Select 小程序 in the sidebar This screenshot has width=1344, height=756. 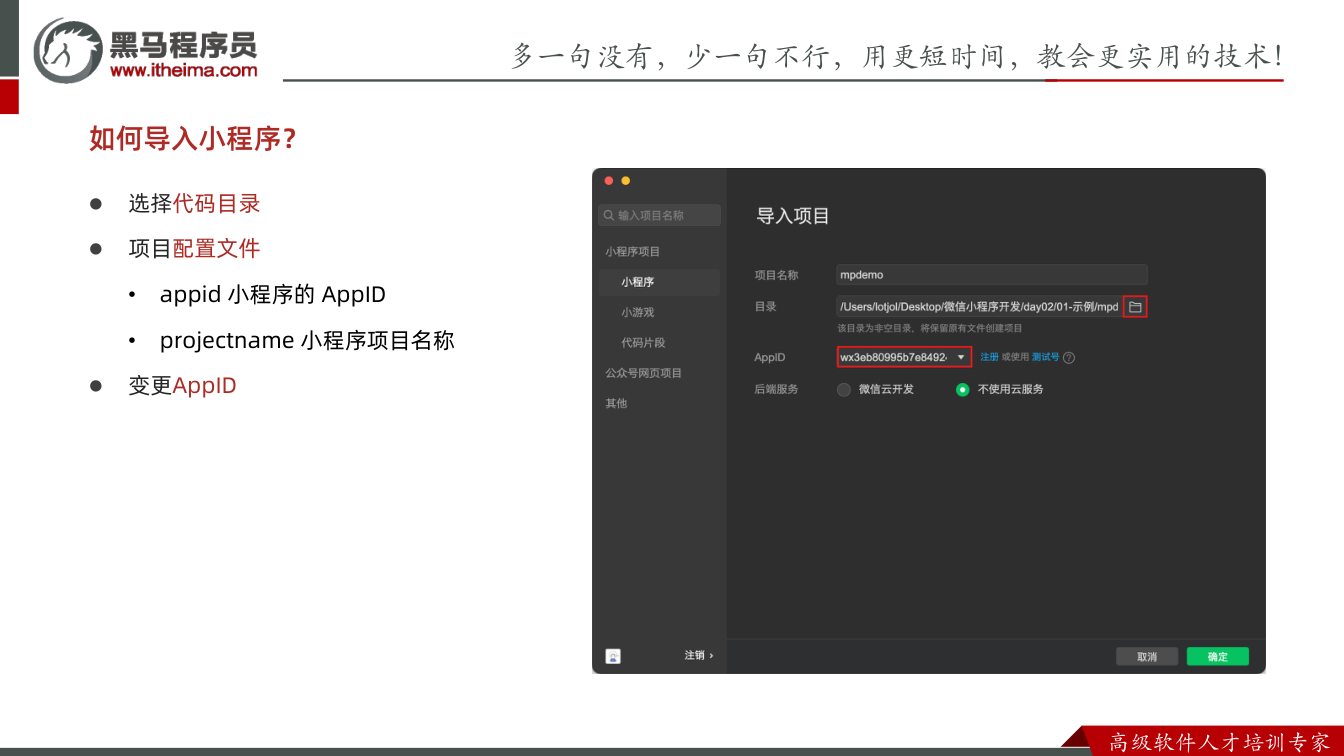click(x=658, y=282)
